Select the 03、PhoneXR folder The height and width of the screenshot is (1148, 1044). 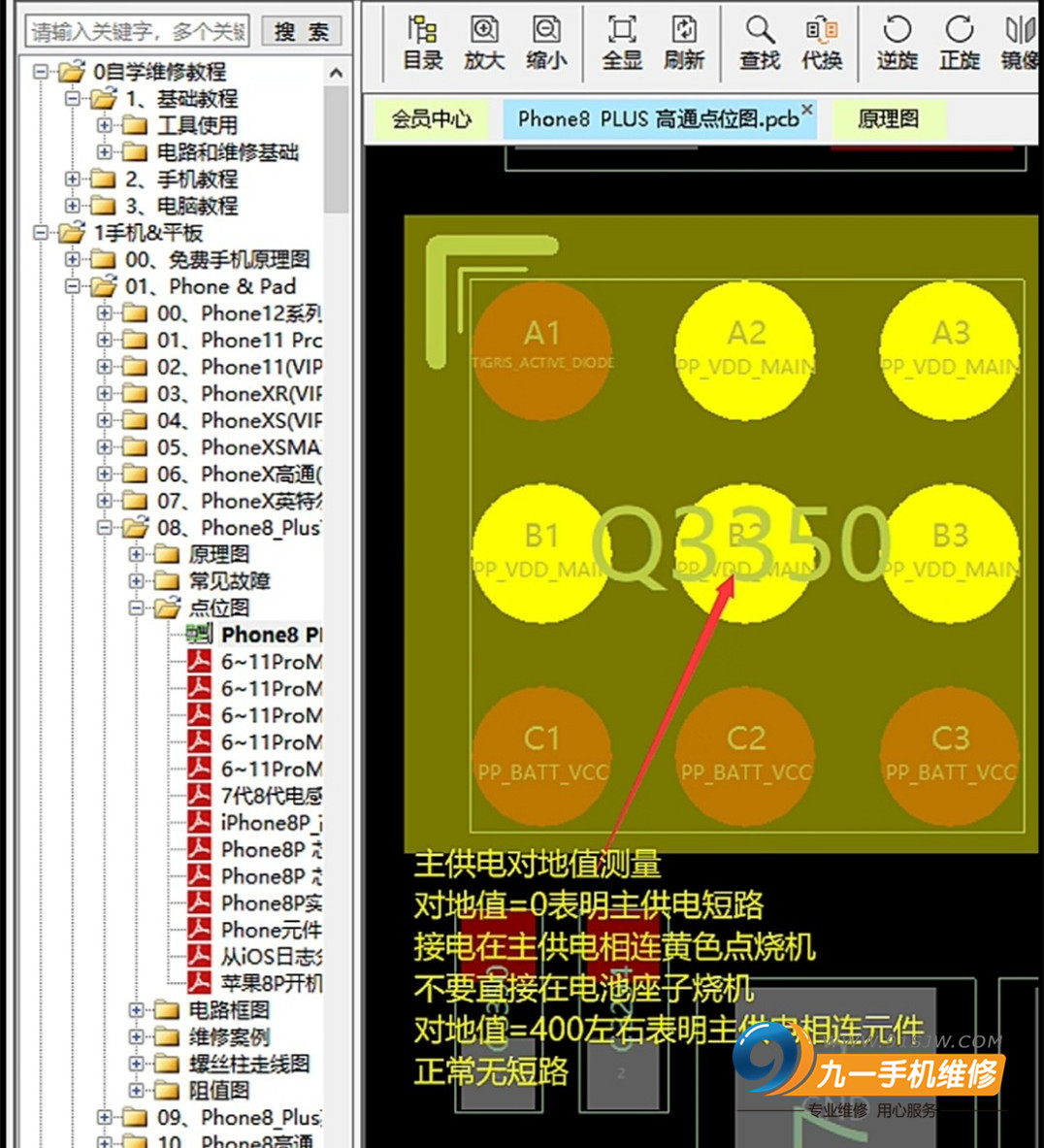222,394
